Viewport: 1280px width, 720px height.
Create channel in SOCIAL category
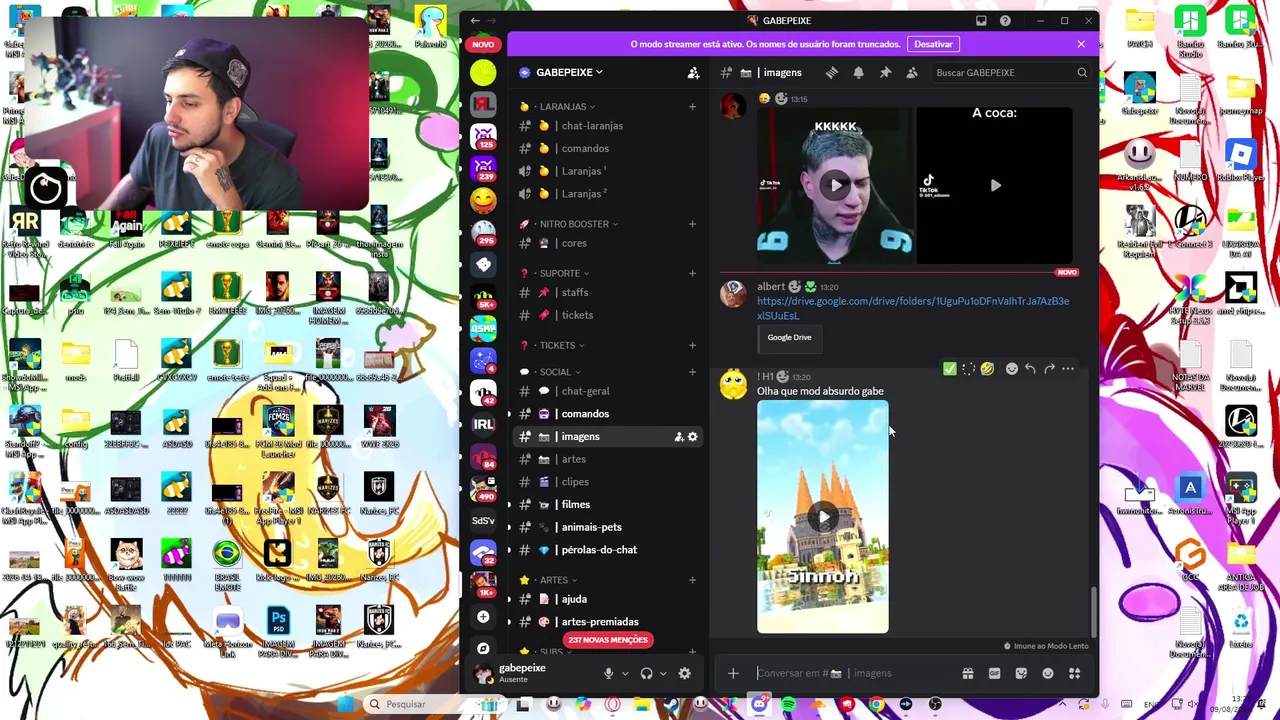coord(692,371)
